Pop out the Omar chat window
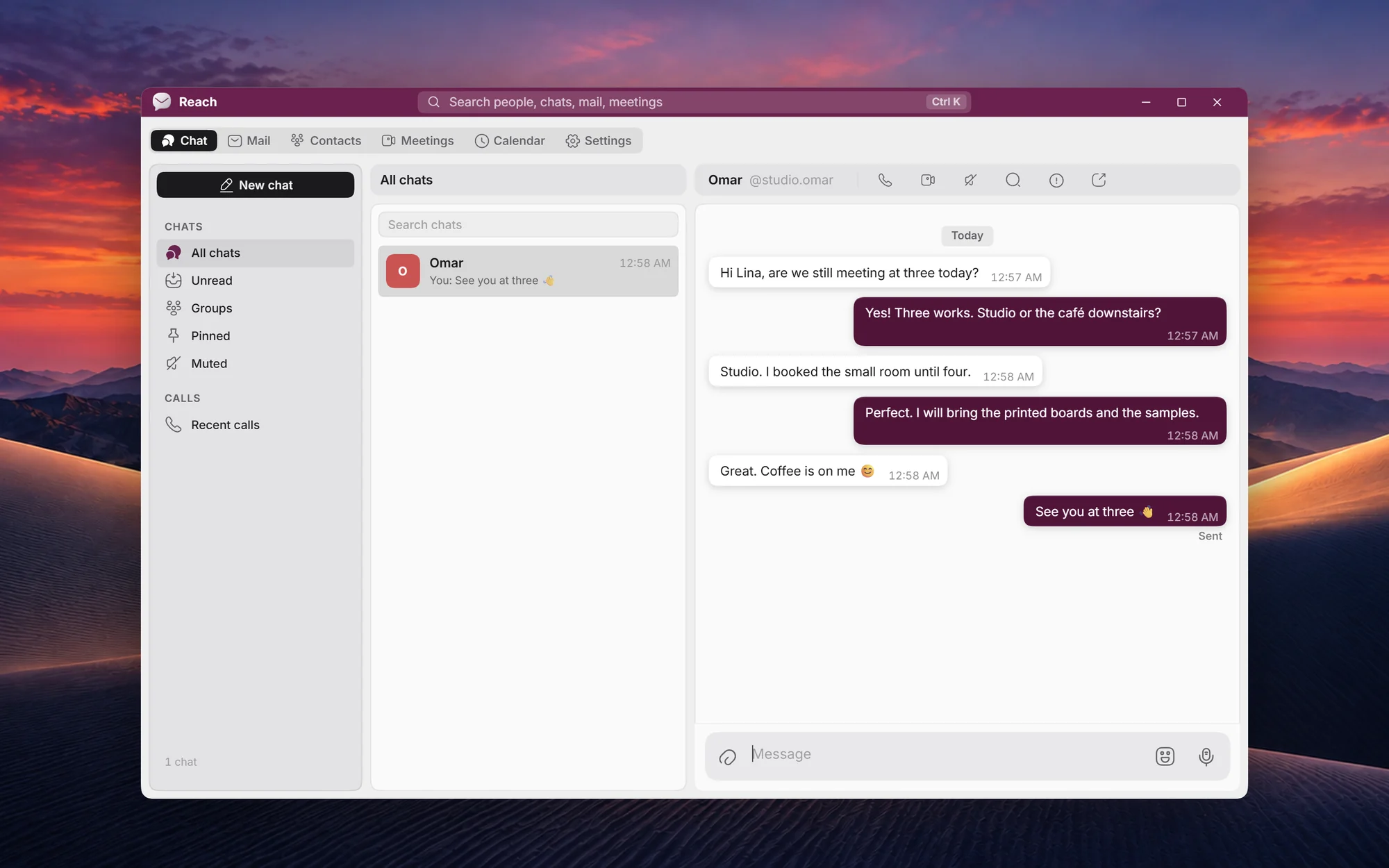The image size is (1389, 868). 1099,180
